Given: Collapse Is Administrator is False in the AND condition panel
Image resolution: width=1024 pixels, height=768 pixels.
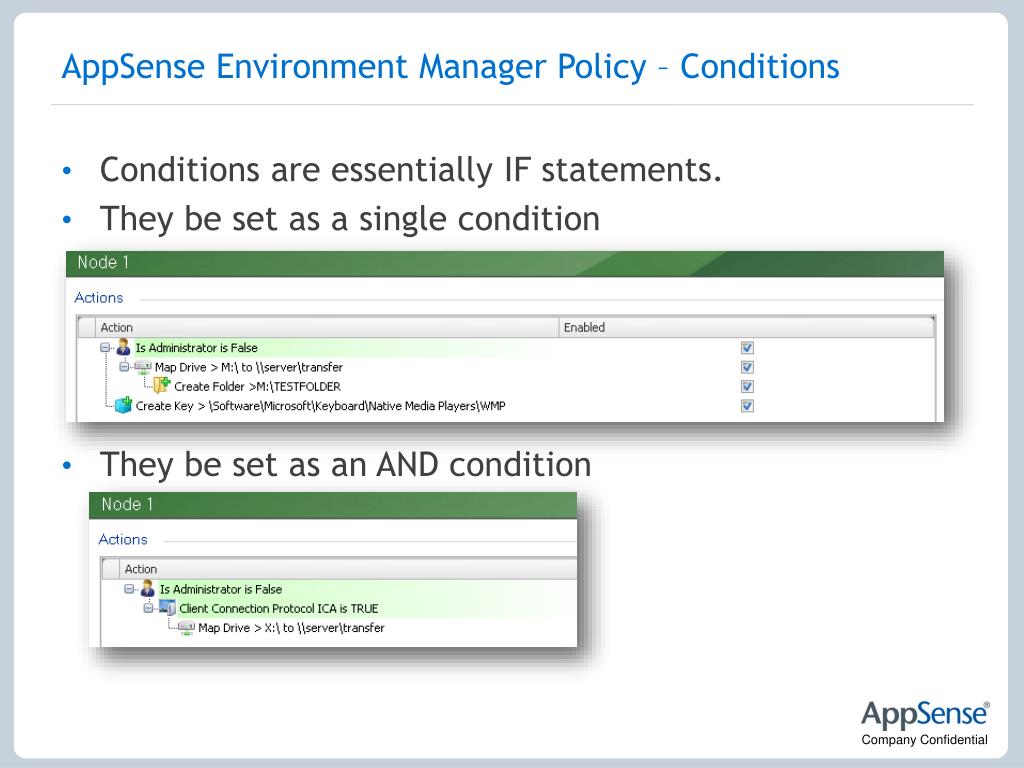Looking at the screenshot, I should [129, 588].
